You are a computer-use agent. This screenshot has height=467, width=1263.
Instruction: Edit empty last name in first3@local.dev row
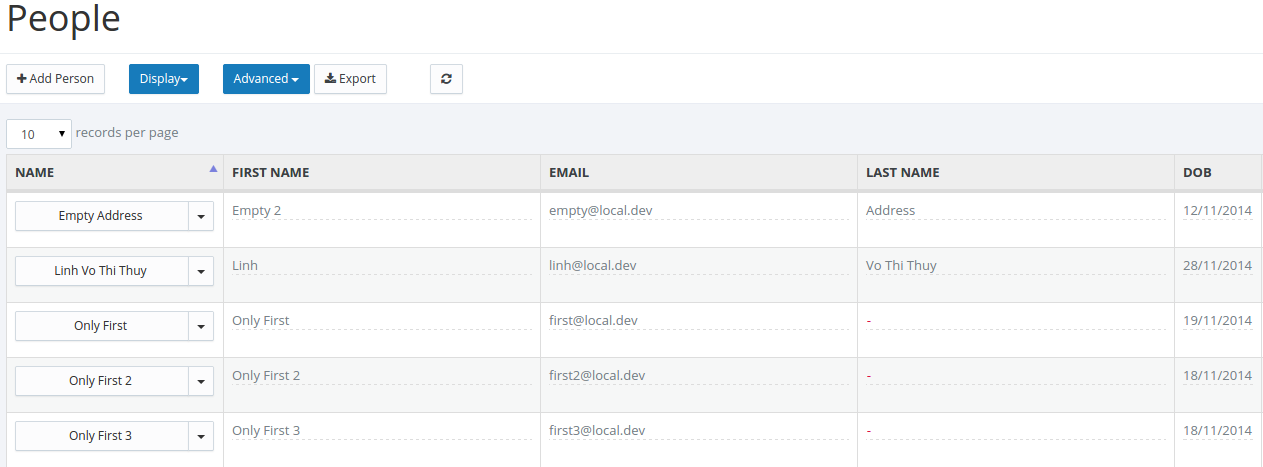(1015, 431)
